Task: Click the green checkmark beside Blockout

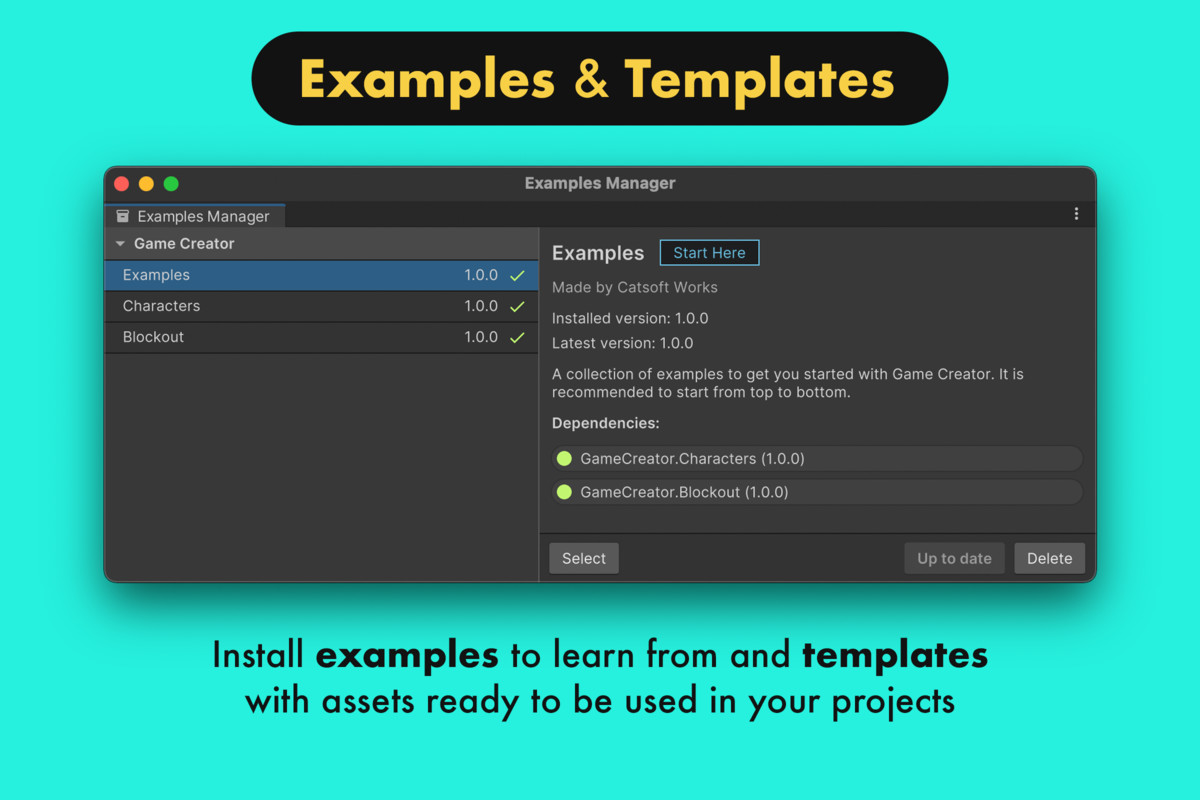Action: click(x=517, y=337)
